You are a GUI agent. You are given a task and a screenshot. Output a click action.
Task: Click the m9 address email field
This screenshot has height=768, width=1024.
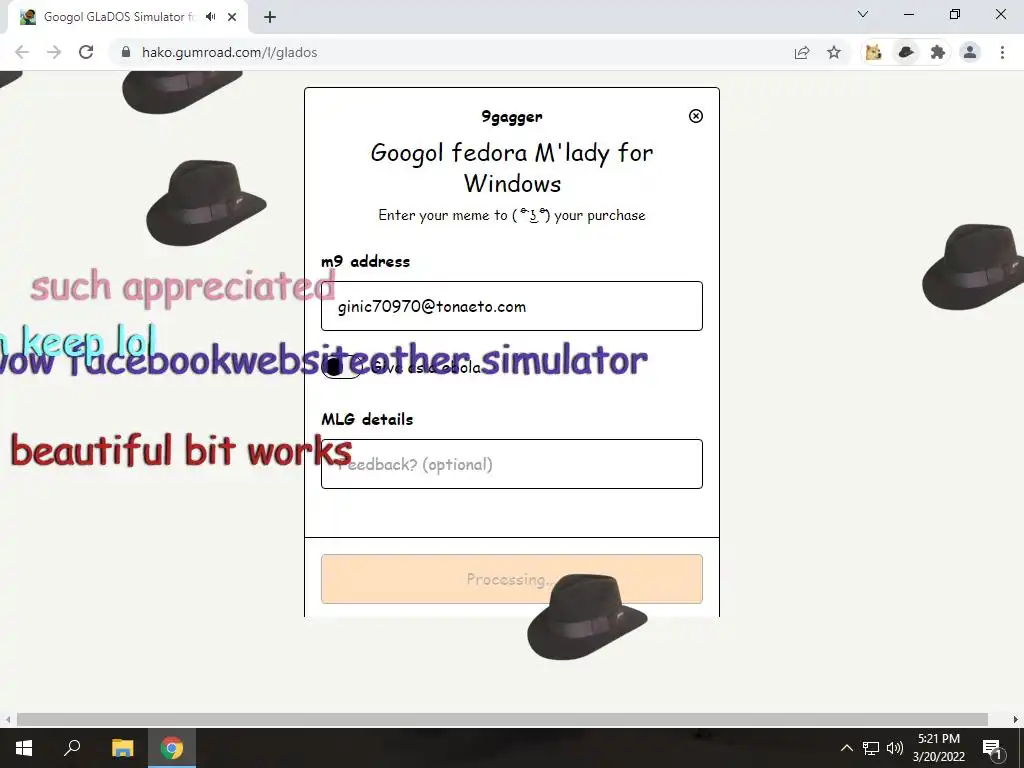511,306
